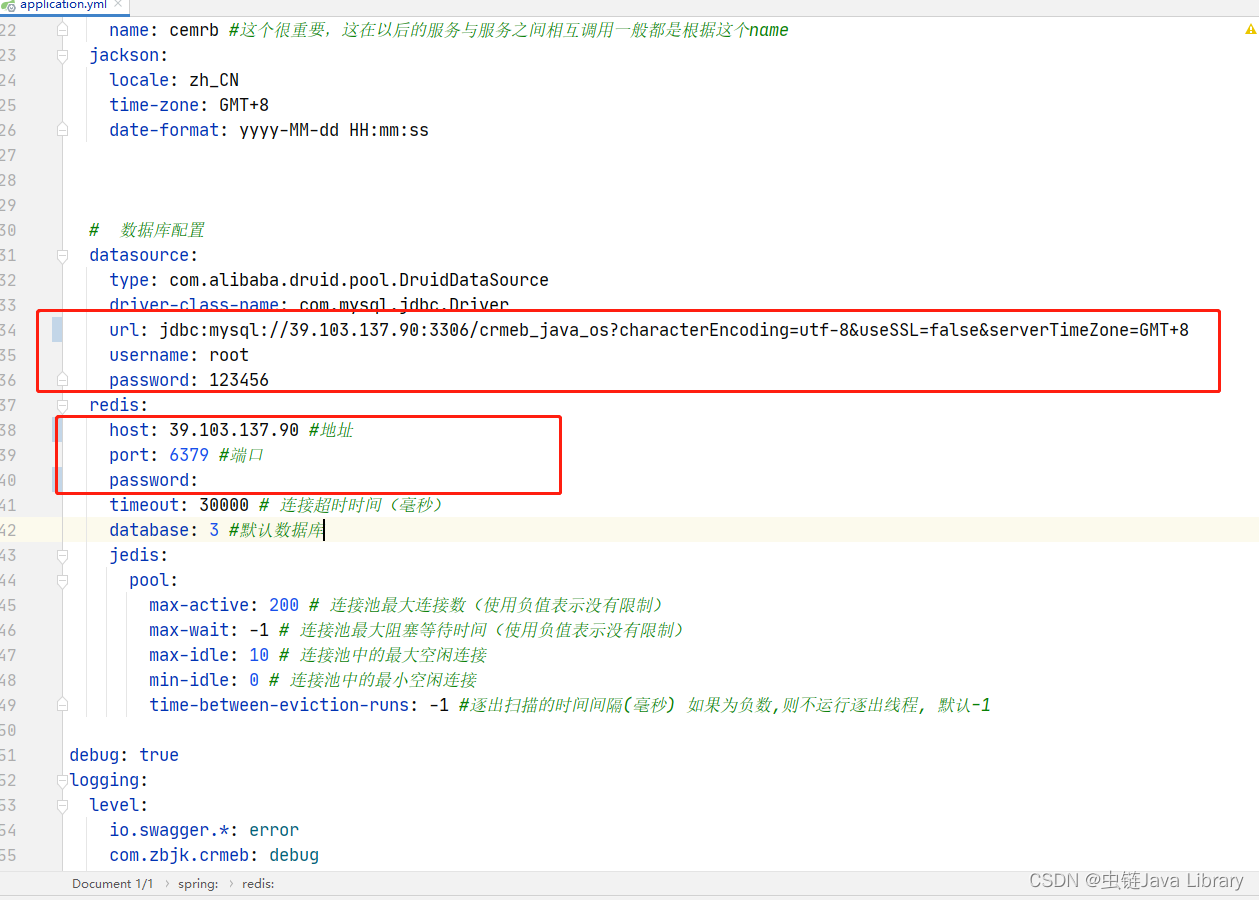Screen dimensions: 1259x900
Task: Click the 'time-between-eviction-runs: -1' line
Action: coord(570,705)
